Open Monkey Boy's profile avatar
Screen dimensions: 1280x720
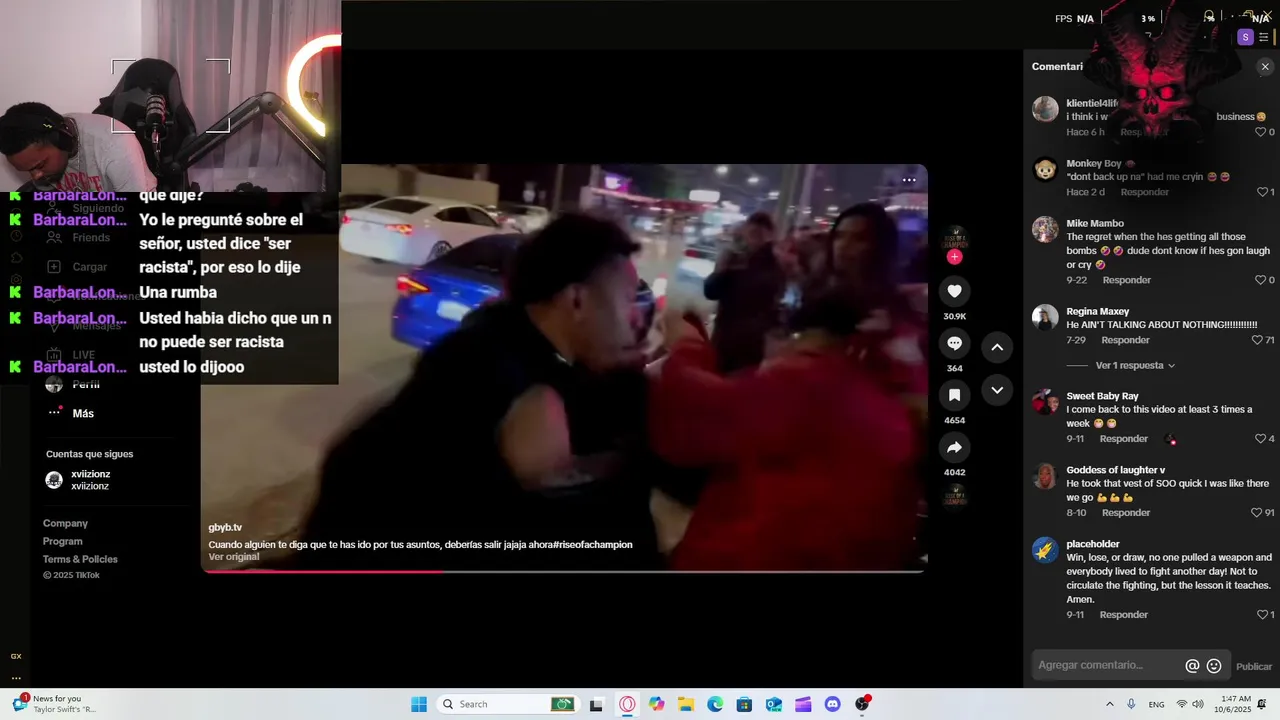[x=1045, y=169]
